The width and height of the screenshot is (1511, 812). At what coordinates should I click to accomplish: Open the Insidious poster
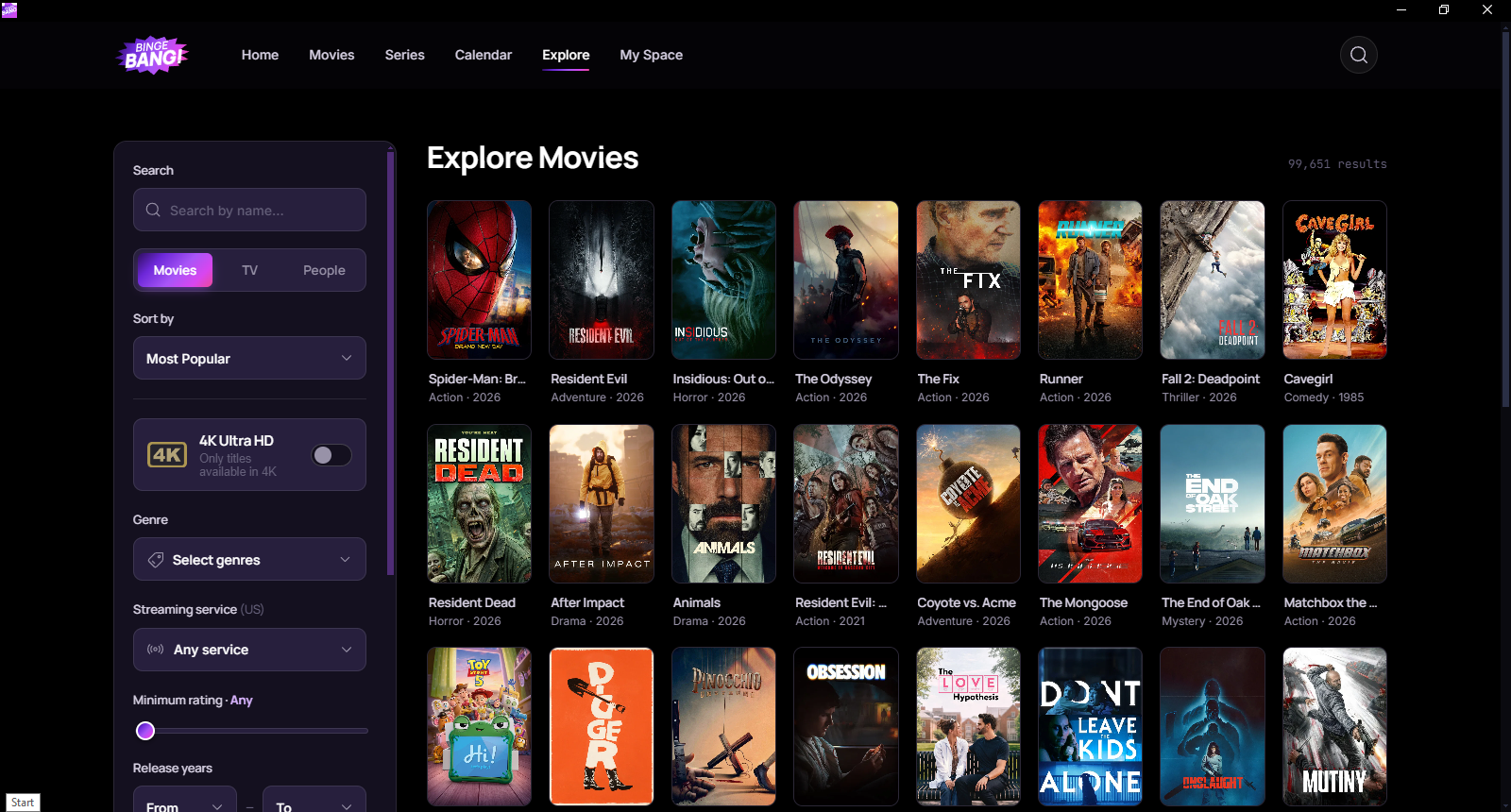point(723,279)
